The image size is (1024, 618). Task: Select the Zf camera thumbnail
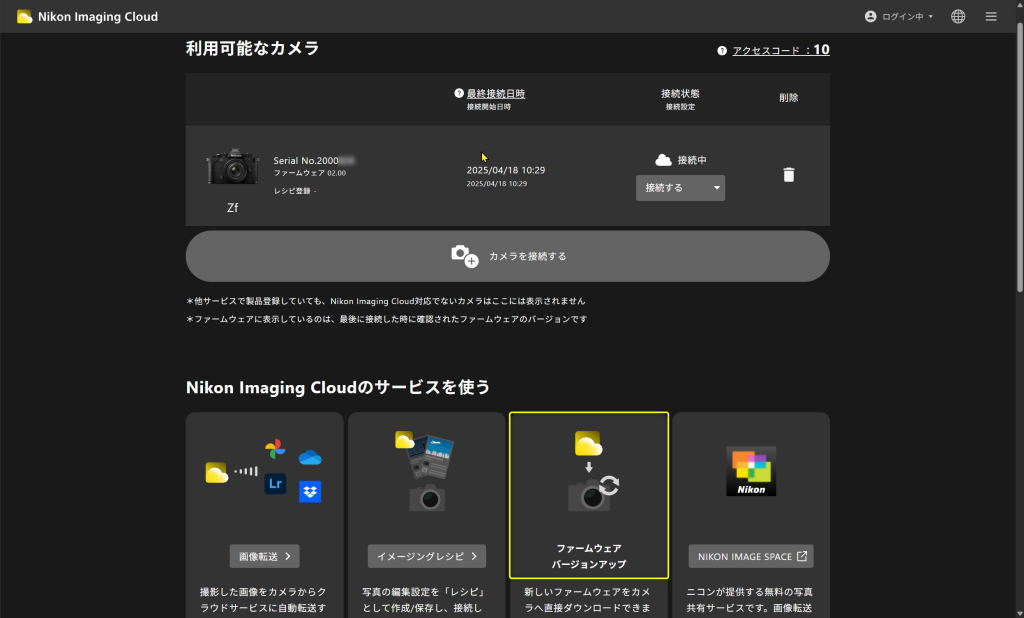[232, 167]
